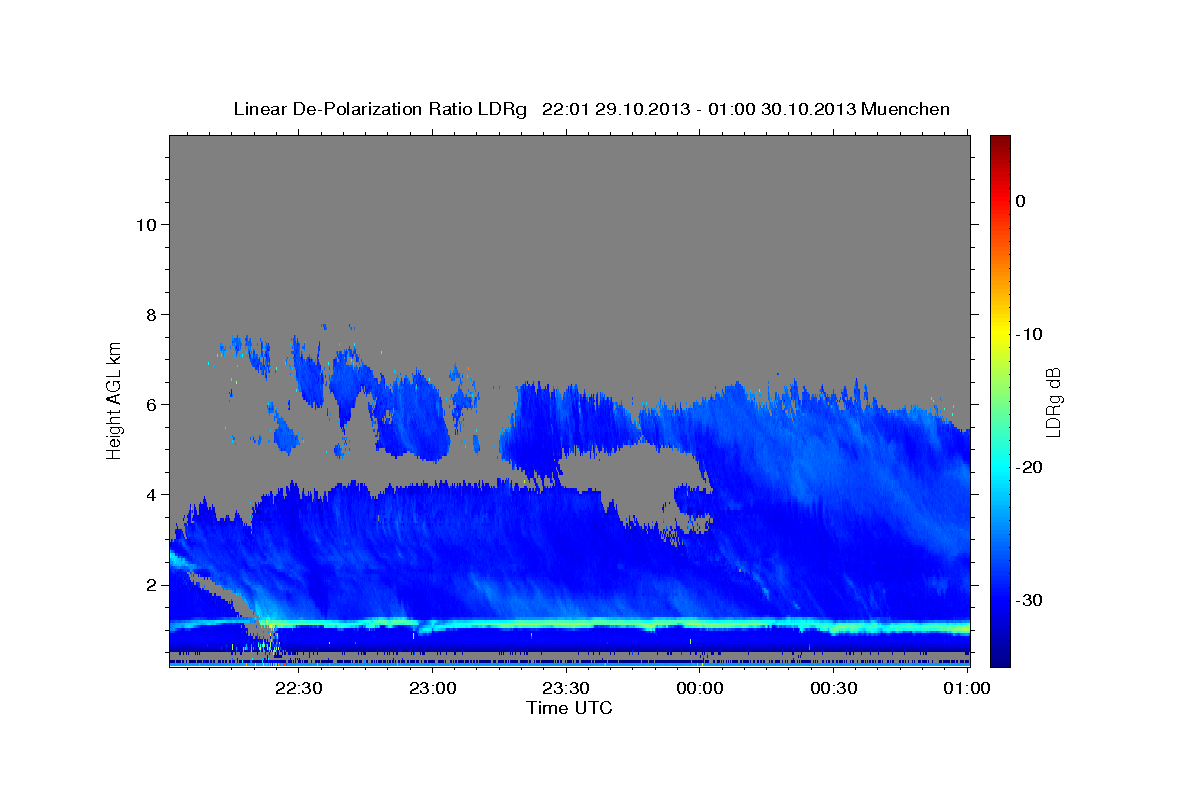Click the 'LDRg dB' colorbar label

[1052, 402]
